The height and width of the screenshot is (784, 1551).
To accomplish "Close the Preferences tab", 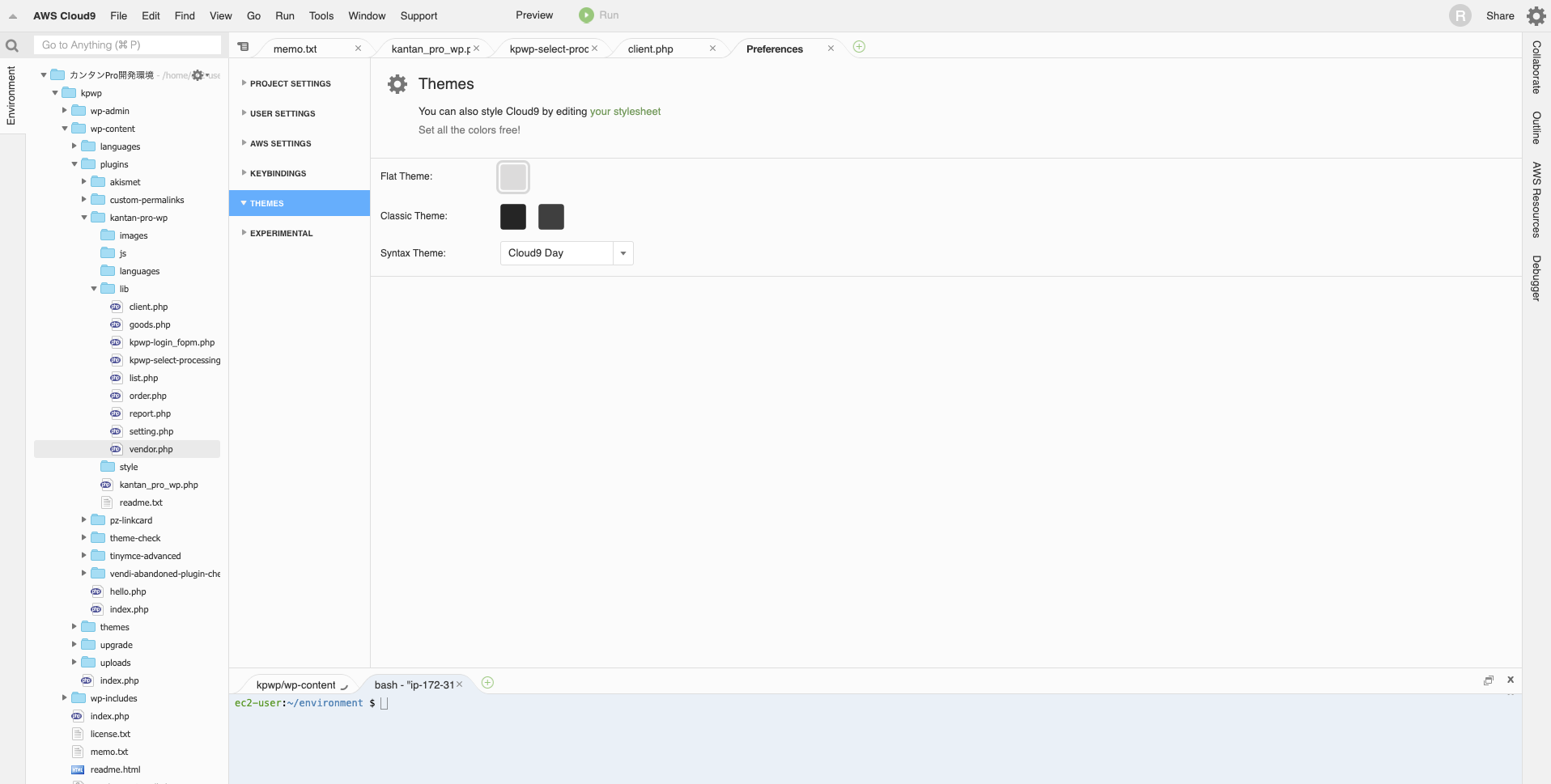I will (831, 49).
